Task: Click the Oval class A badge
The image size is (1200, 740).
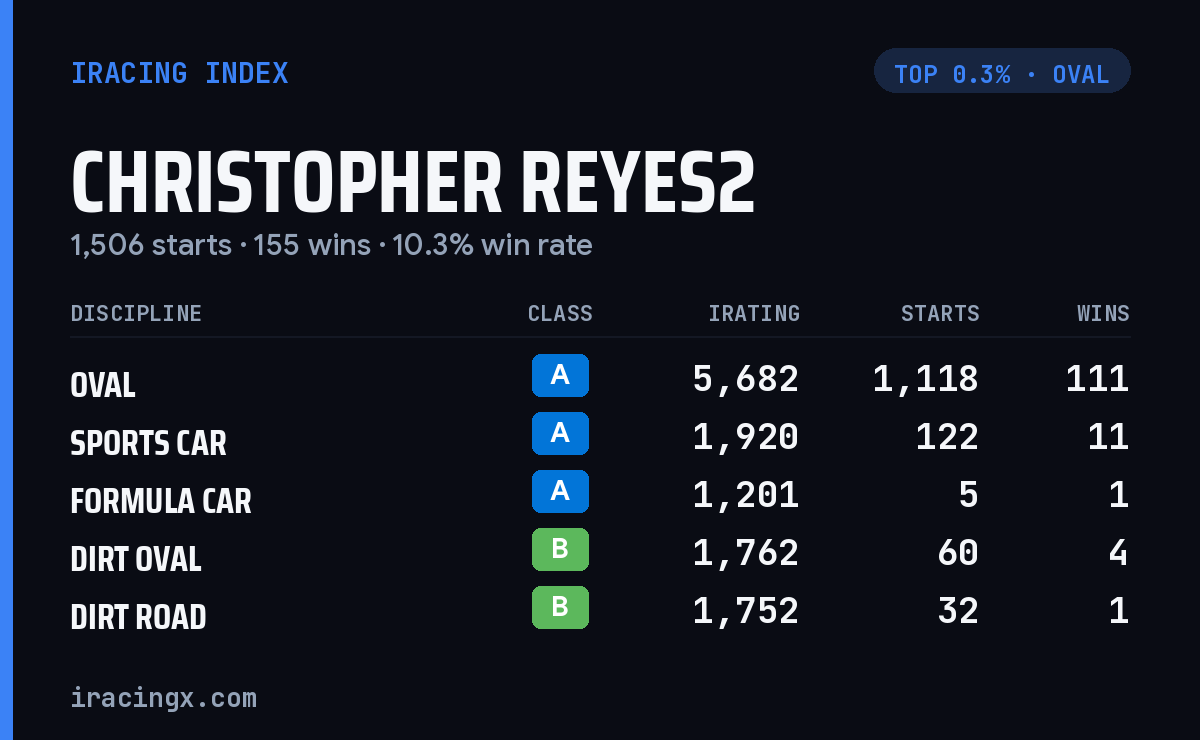Action: click(x=560, y=376)
